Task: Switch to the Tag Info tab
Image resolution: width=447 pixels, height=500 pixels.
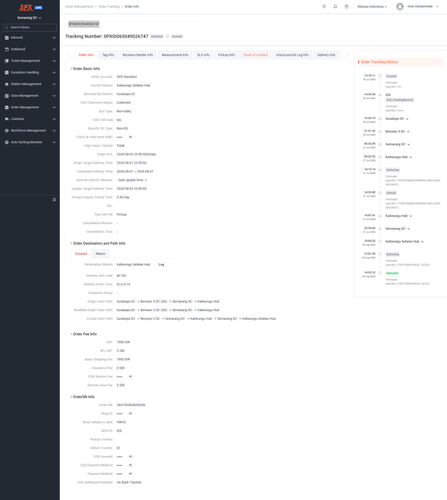Action: point(108,55)
